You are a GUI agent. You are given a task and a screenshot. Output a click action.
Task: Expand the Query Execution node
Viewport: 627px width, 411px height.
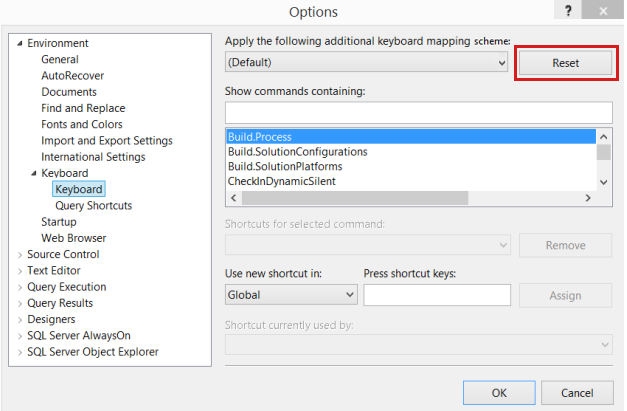click(20, 287)
